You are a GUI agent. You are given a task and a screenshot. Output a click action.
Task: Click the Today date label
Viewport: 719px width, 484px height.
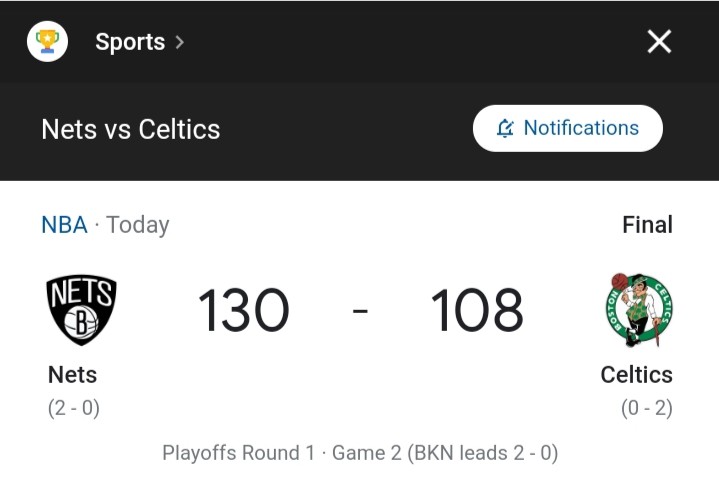pyautogui.click(x=138, y=226)
